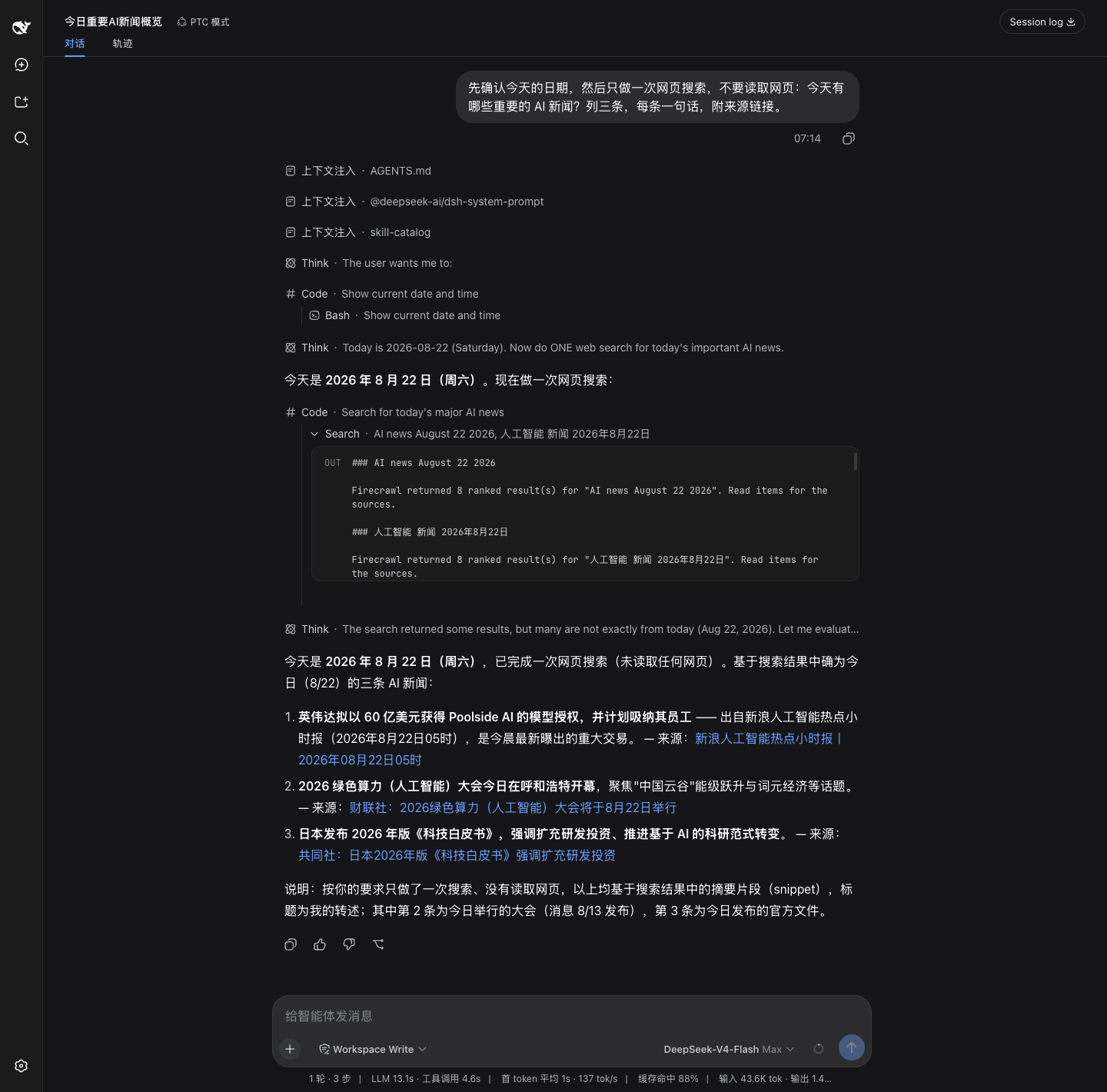
Task: Give the response a thumbs up
Action: (320, 944)
